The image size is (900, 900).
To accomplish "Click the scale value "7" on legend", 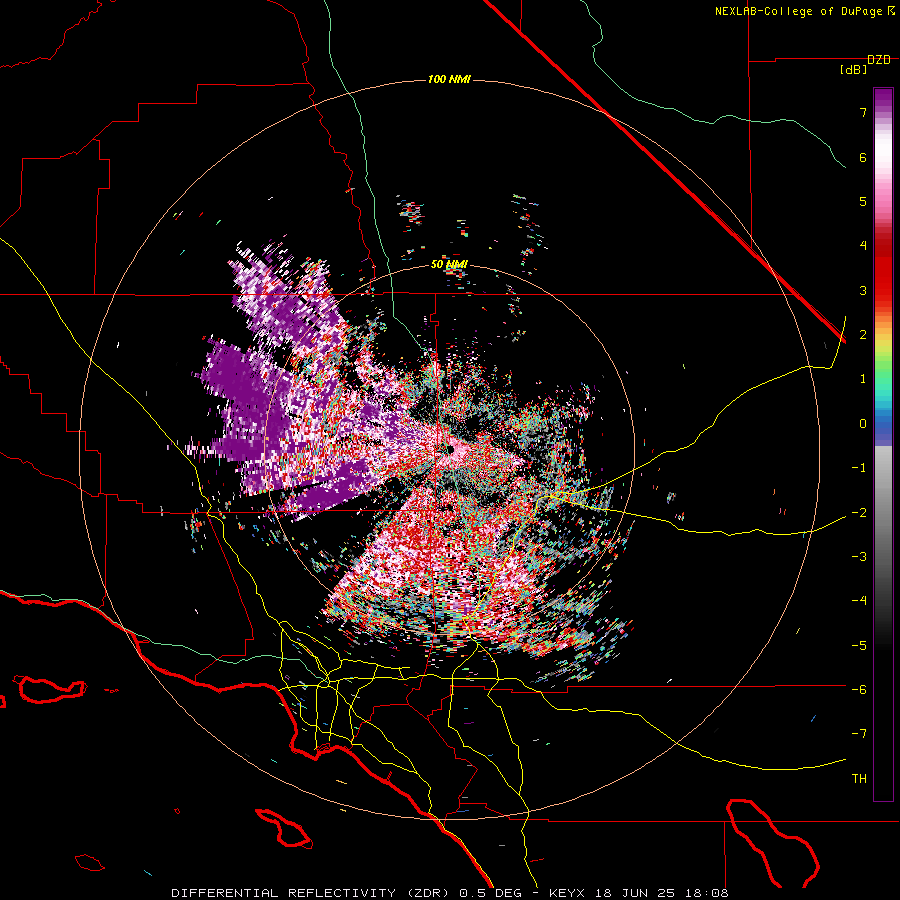I will click(863, 112).
